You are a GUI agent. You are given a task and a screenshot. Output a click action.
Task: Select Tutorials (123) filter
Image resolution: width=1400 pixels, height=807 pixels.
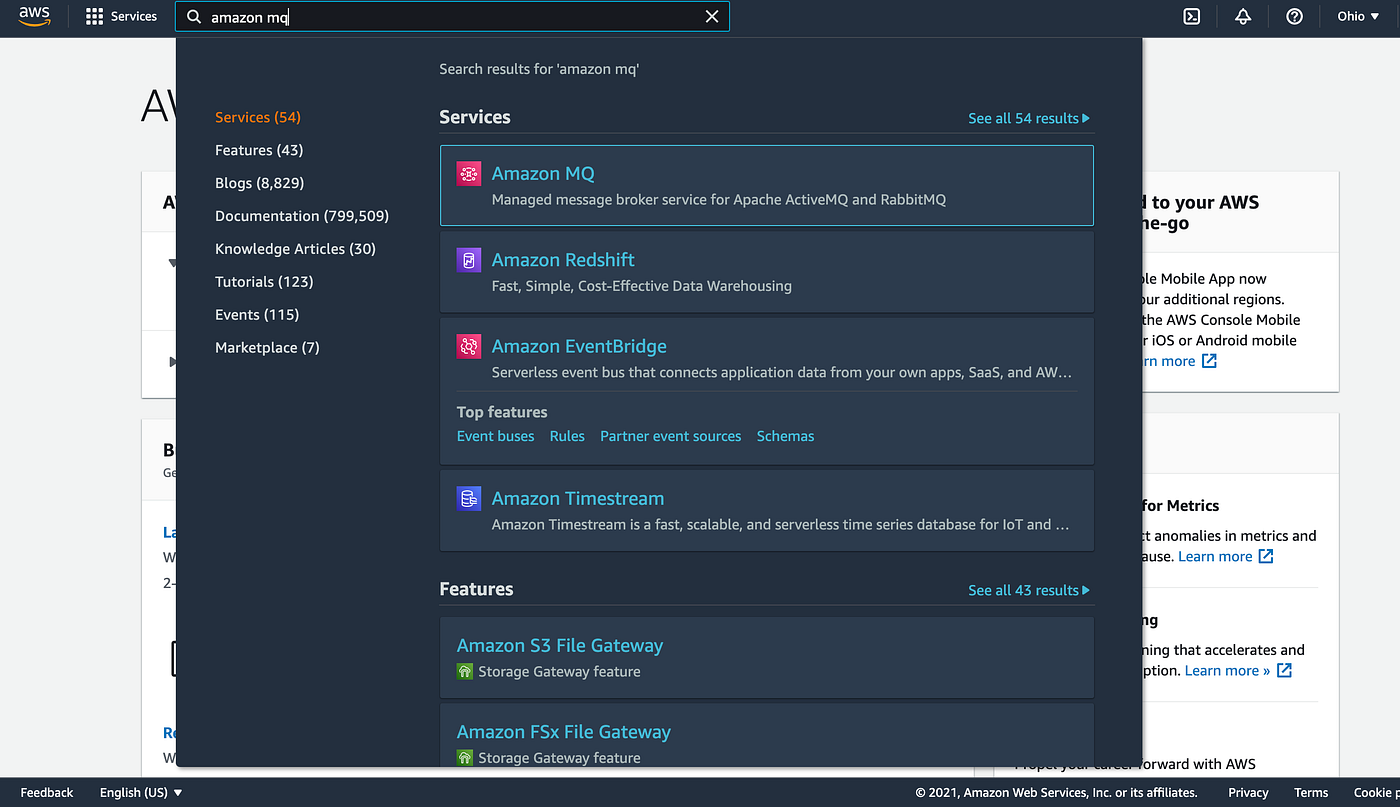click(x=264, y=282)
